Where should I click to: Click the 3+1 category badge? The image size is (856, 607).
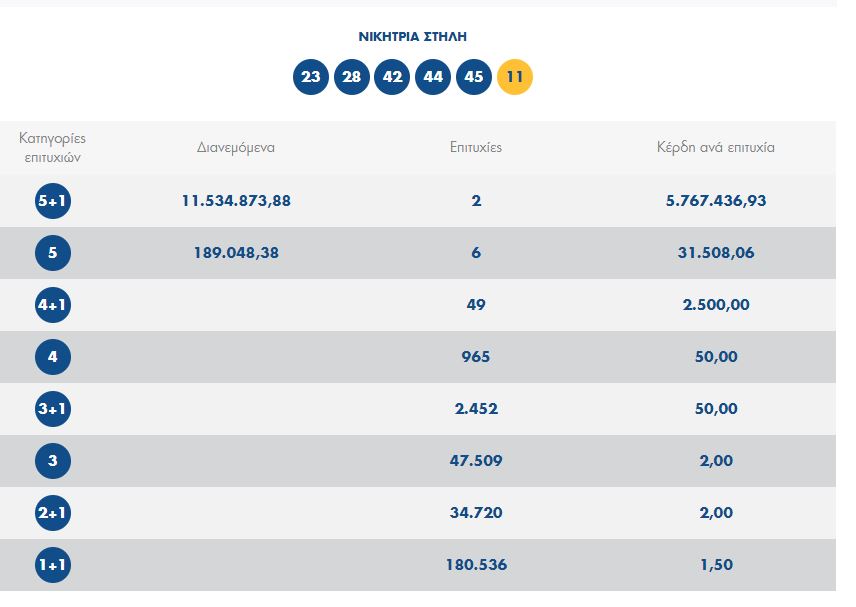pyautogui.click(x=53, y=409)
